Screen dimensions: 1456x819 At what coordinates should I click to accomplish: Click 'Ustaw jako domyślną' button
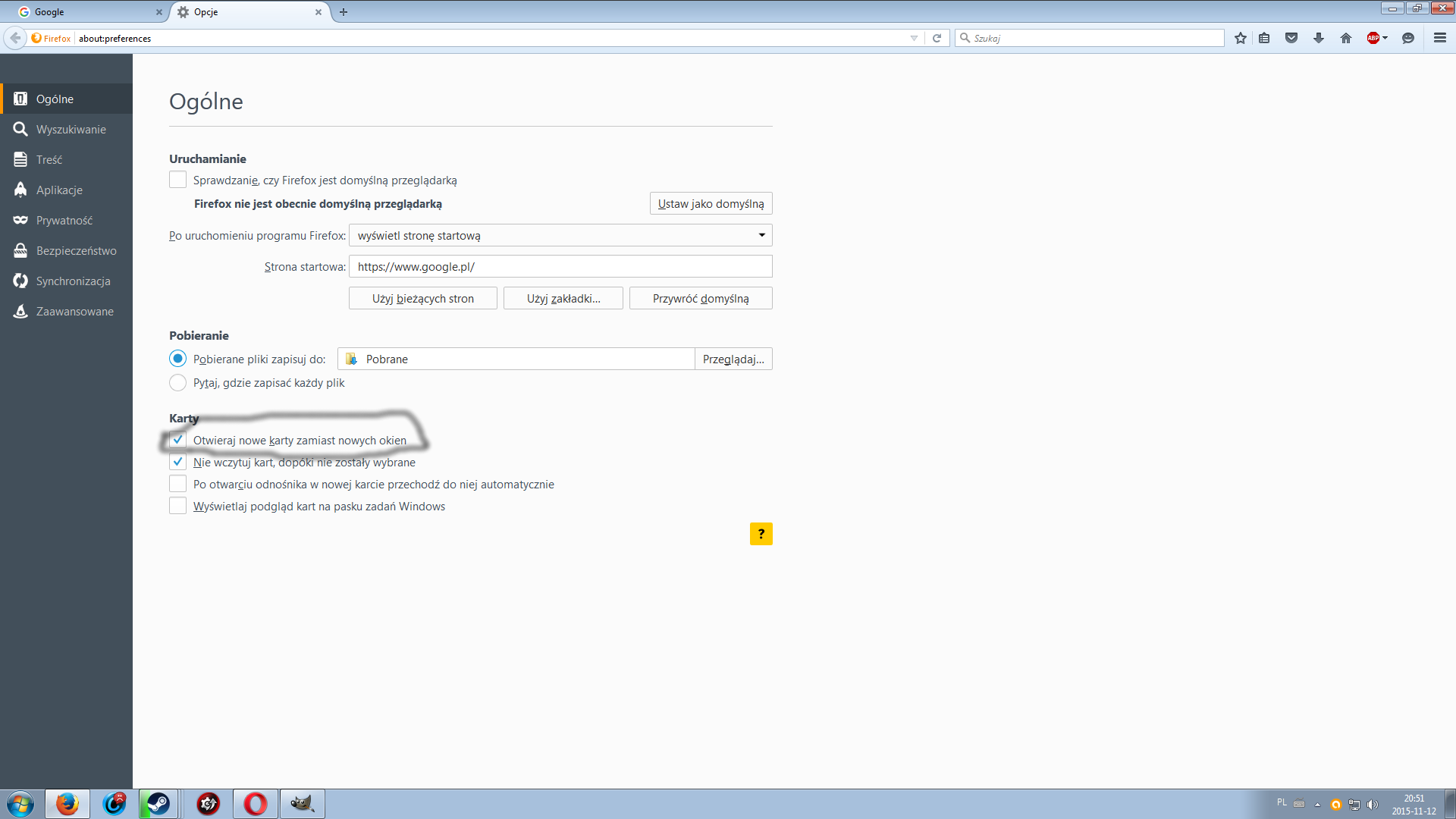[711, 203]
